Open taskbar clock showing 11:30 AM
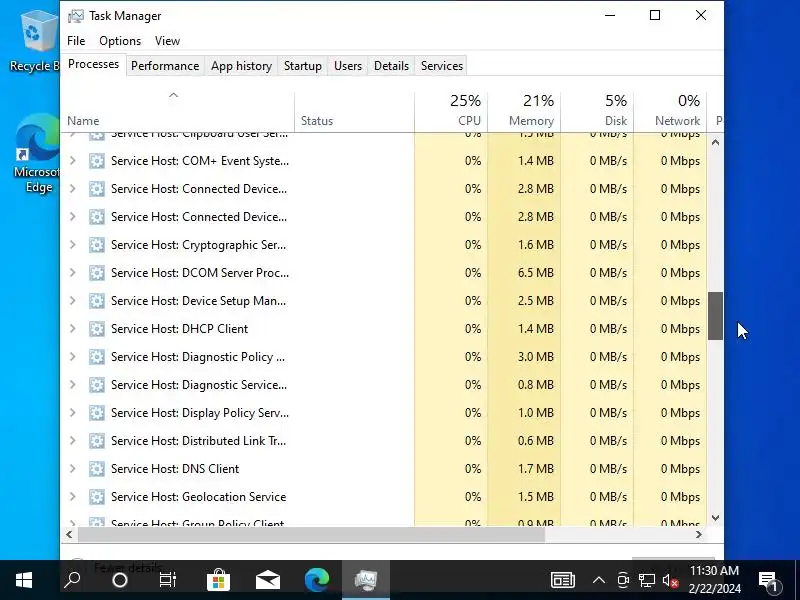The height and width of the screenshot is (600, 800). (714, 580)
